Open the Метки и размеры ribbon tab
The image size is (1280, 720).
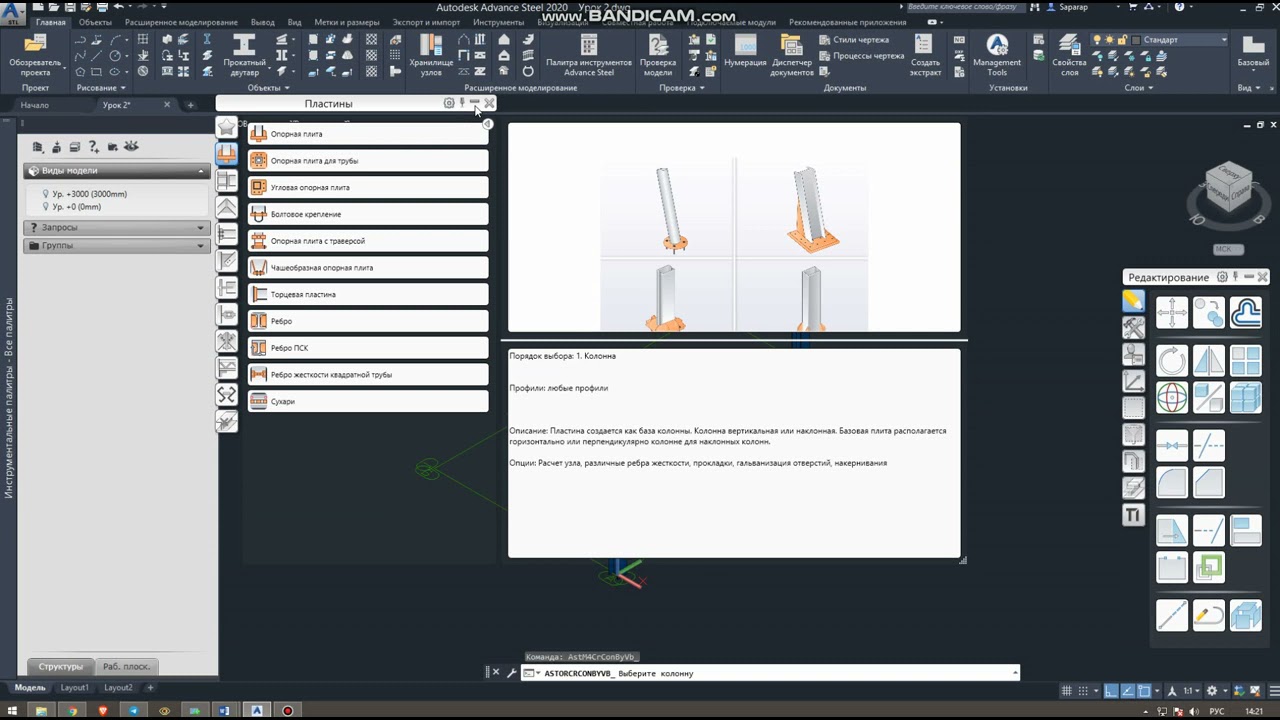[346, 22]
